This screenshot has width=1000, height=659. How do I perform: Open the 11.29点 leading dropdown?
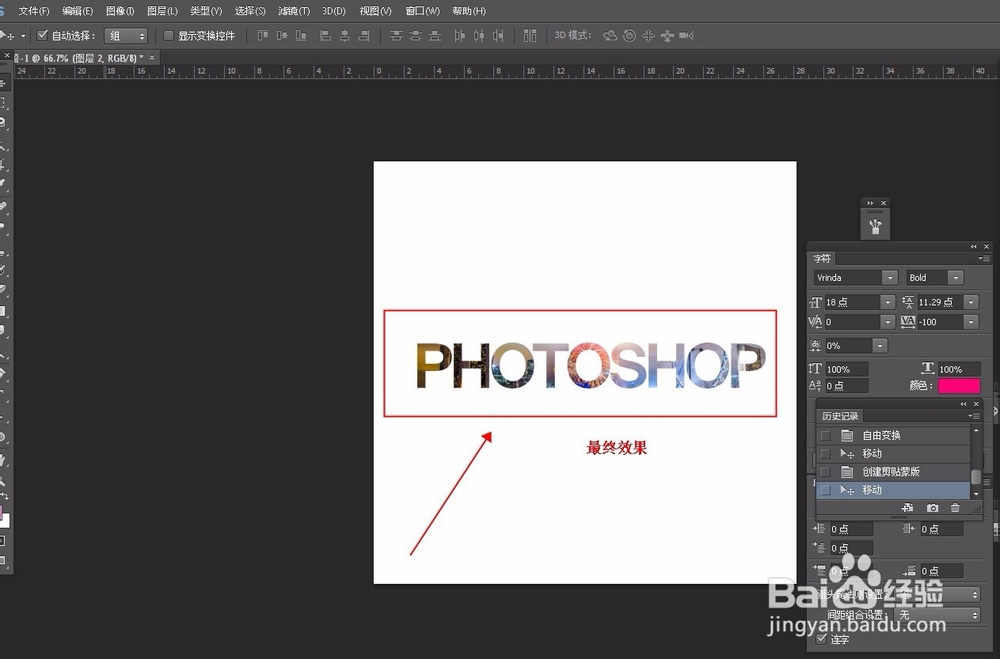(x=971, y=302)
